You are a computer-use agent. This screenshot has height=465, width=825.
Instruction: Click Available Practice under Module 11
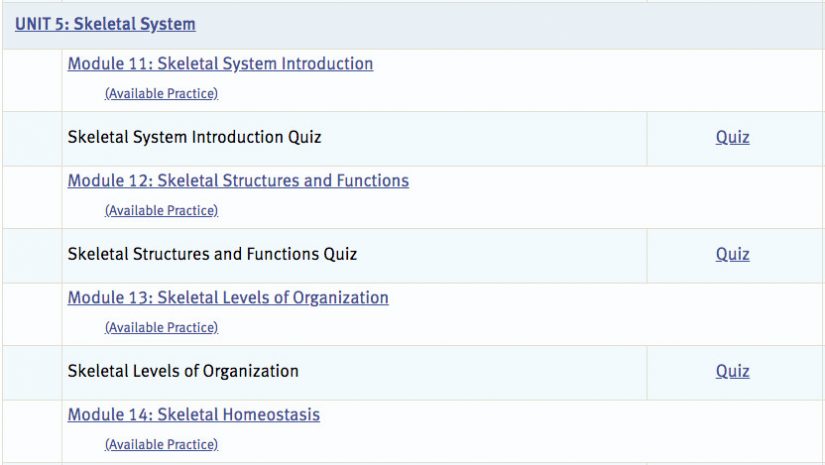pos(161,94)
